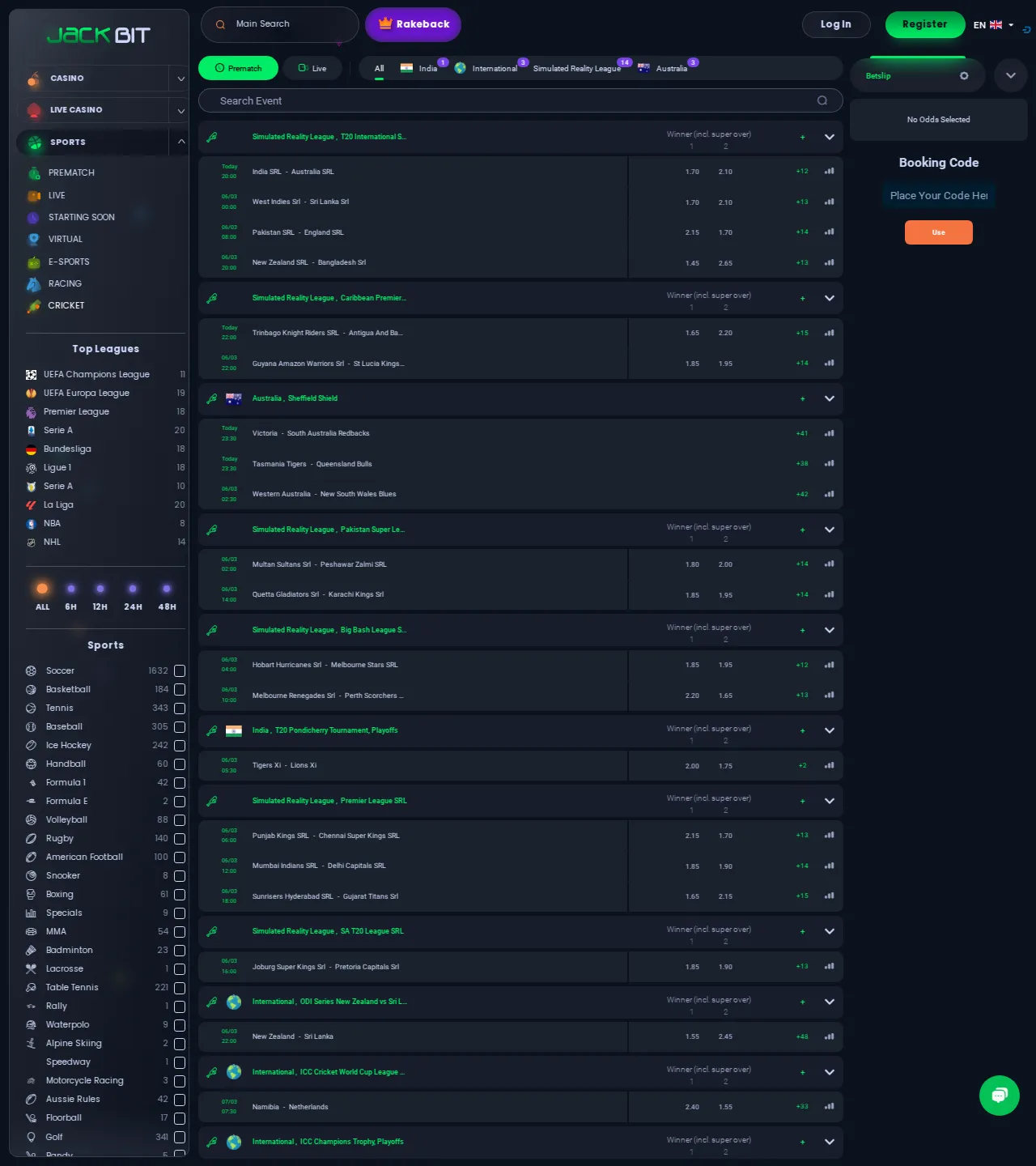Open the Racing horse icon
Screen dimensions: 1036x1166
tap(33, 283)
